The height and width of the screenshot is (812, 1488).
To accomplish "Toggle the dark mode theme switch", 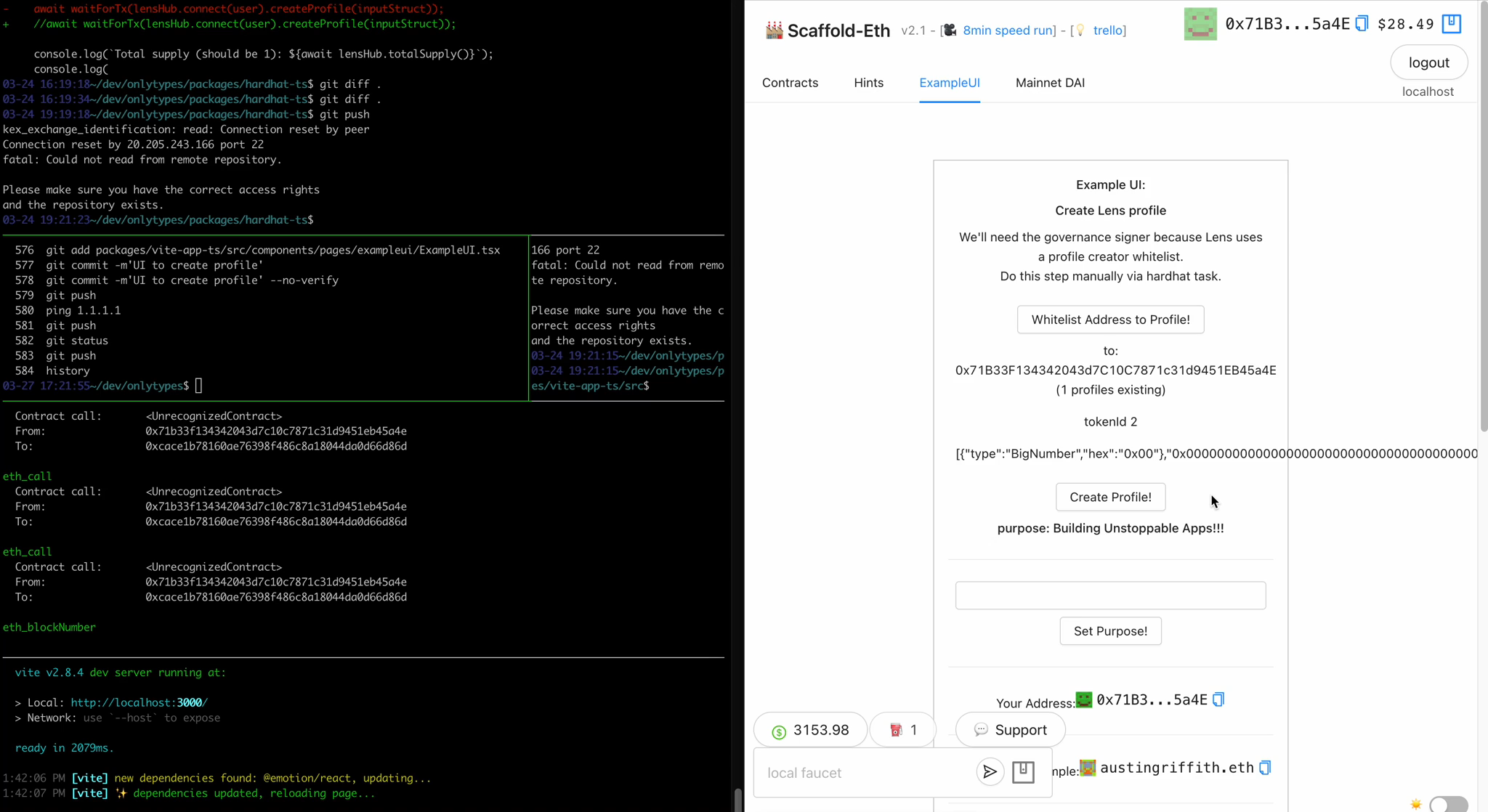I will pos(1447,803).
